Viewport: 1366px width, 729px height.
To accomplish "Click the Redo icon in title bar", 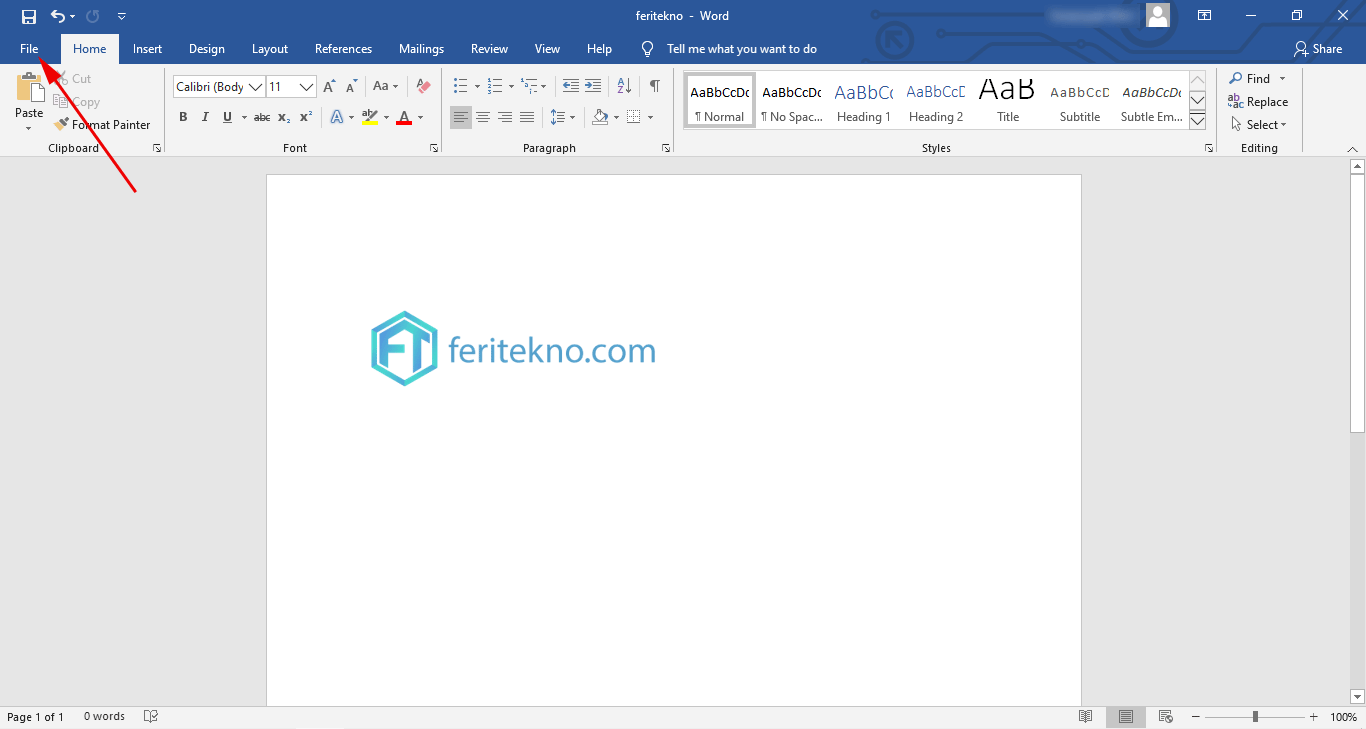I will tap(93, 16).
